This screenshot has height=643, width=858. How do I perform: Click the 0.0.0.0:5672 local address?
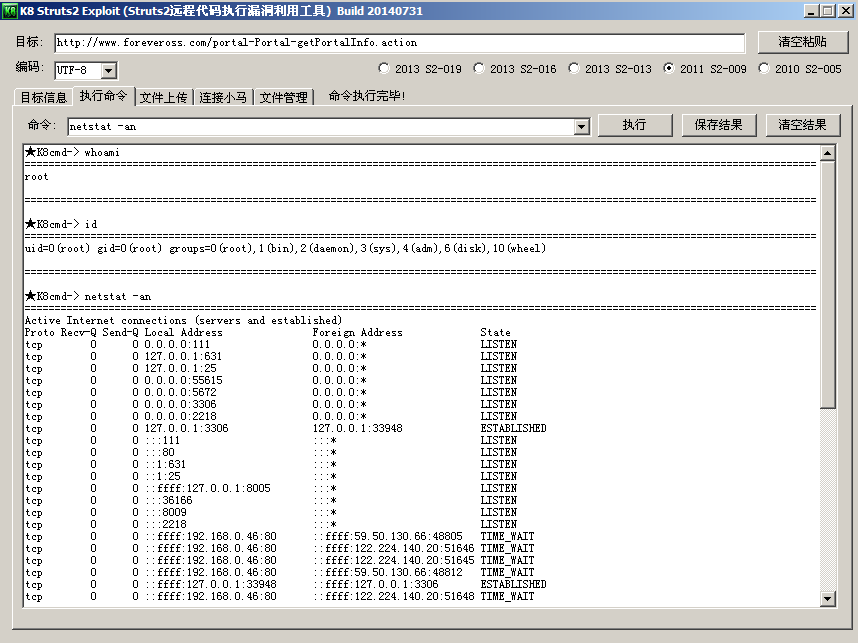point(181,392)
